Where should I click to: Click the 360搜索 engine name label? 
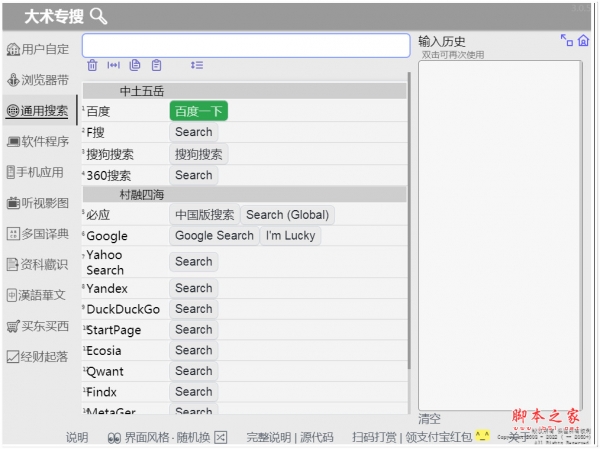click(109, 176)
